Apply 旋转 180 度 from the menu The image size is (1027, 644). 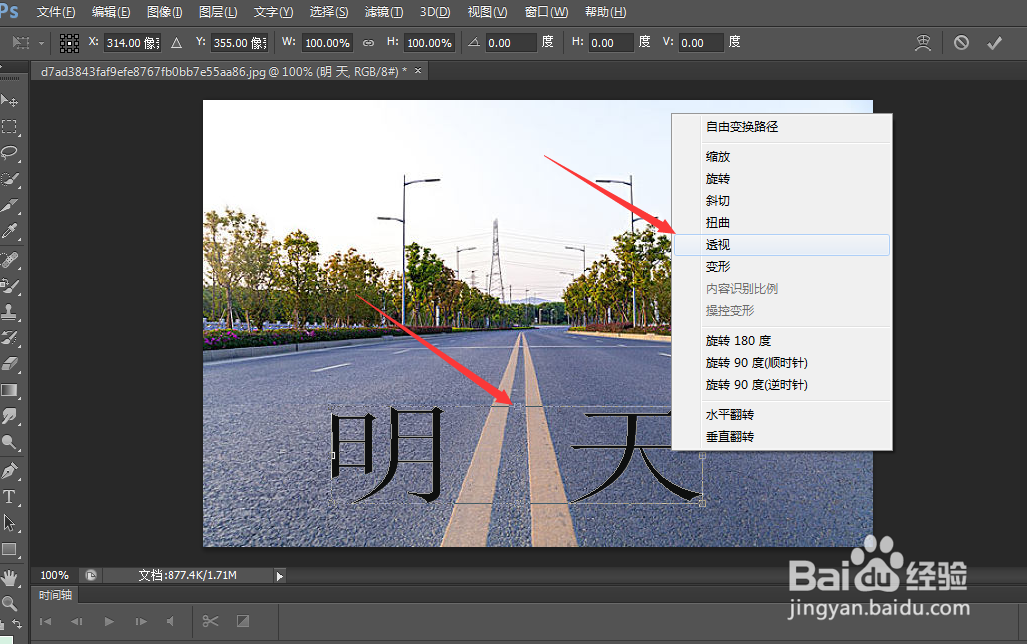[738, 340]
